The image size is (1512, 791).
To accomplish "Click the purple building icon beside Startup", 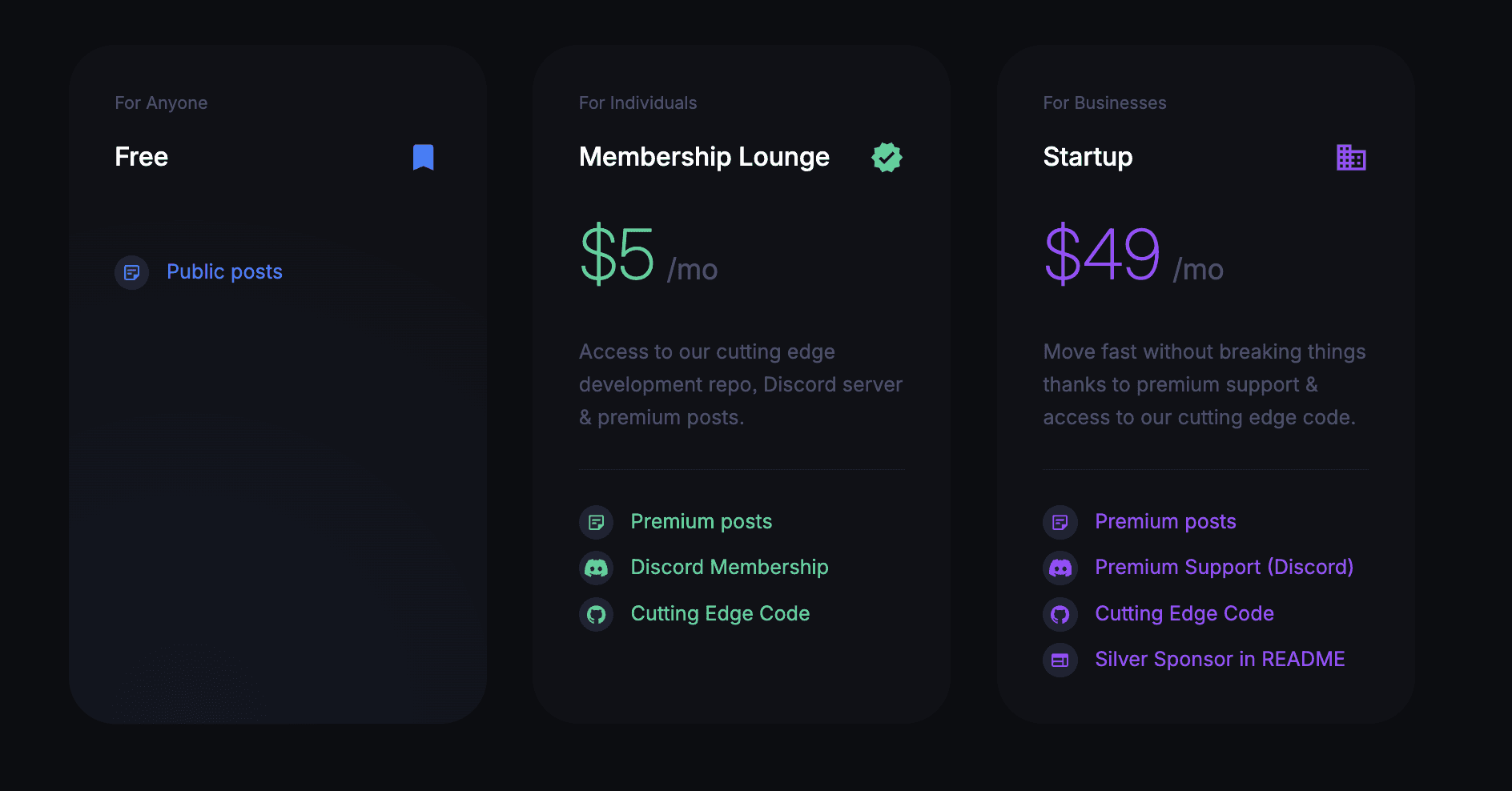I will (1351, 158).
